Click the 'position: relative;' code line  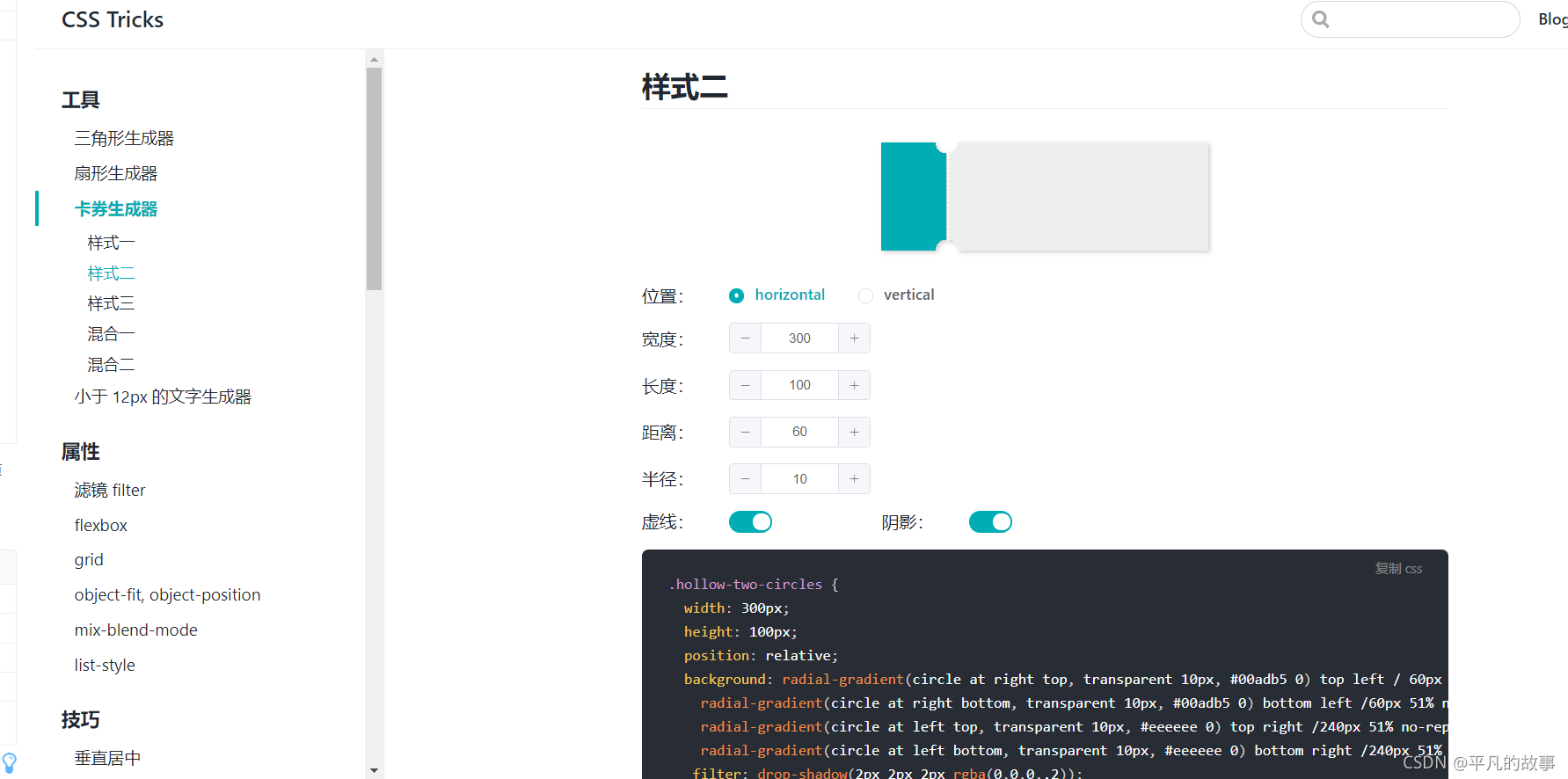click(762, 656)
